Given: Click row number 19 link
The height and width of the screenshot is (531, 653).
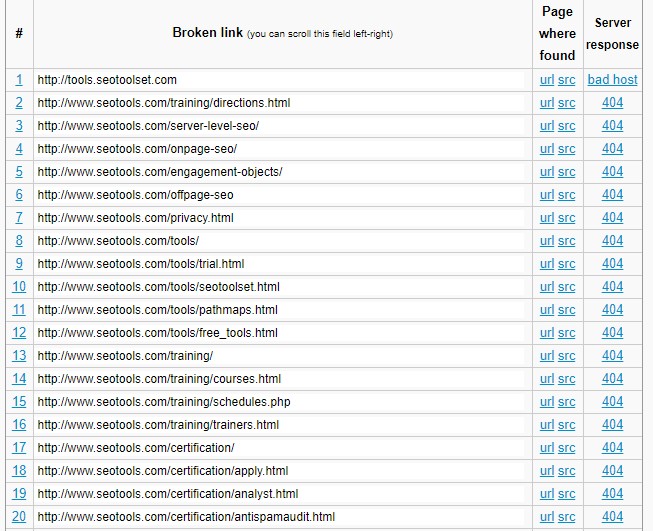Looking at the screenshot, I should pyautogui.click(x=19, y=494).
